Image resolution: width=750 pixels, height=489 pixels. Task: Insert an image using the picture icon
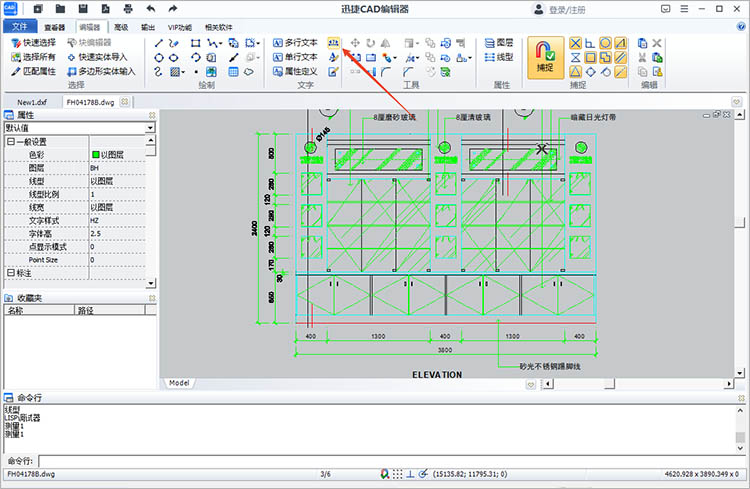click(x=211, y=72)
